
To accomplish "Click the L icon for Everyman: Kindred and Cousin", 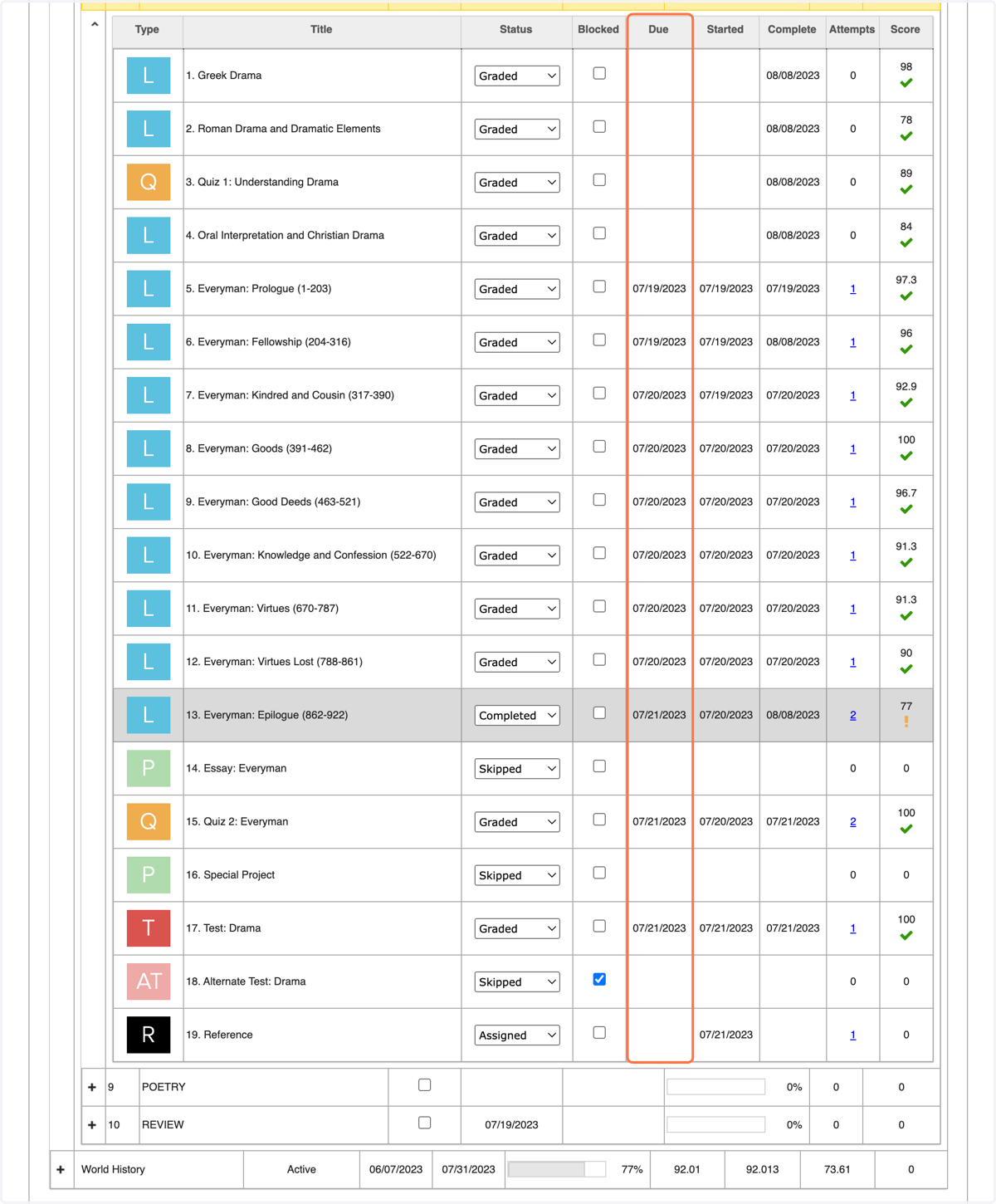I will (149, 395).
